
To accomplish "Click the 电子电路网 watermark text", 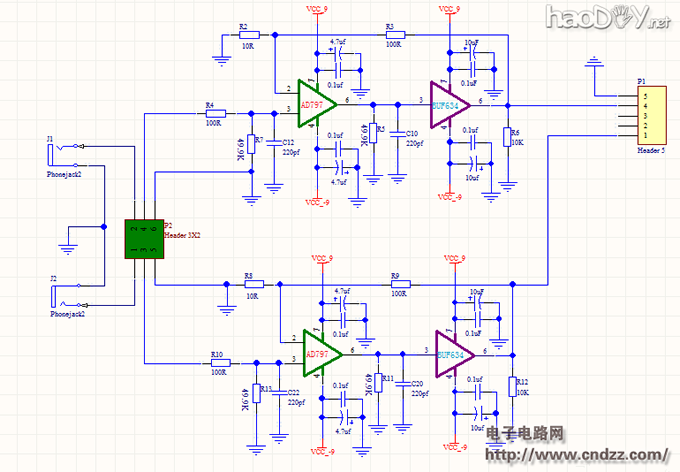I will pyautogui.click(x=526, y=434).
